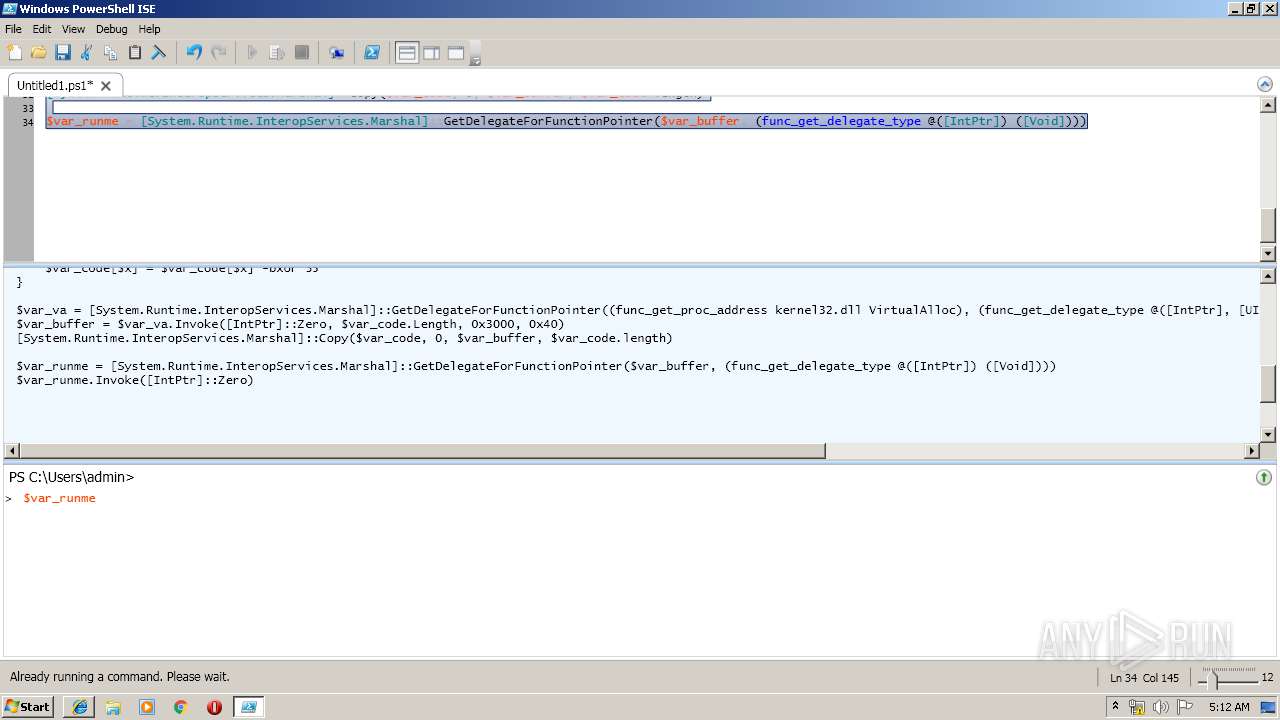This screenshot has height=720, width=1280.
Task: Click output pane vertical scroll thumb
Action: [x=1268, y=385]
